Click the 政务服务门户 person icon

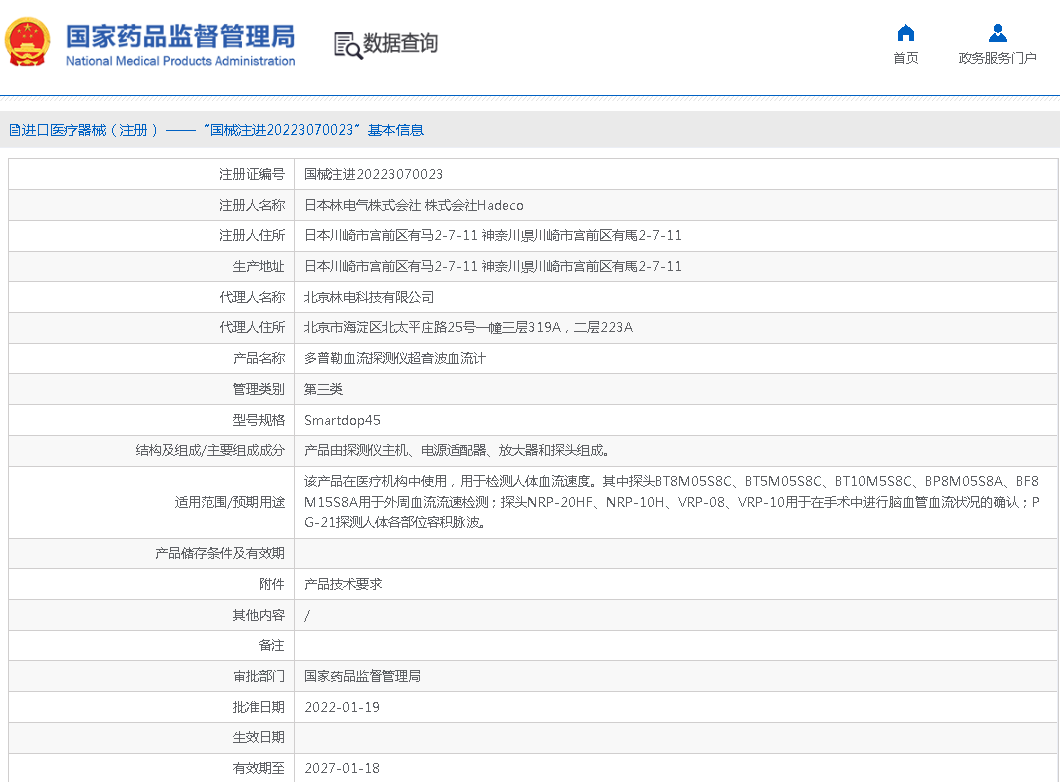(x=997, y=33)
